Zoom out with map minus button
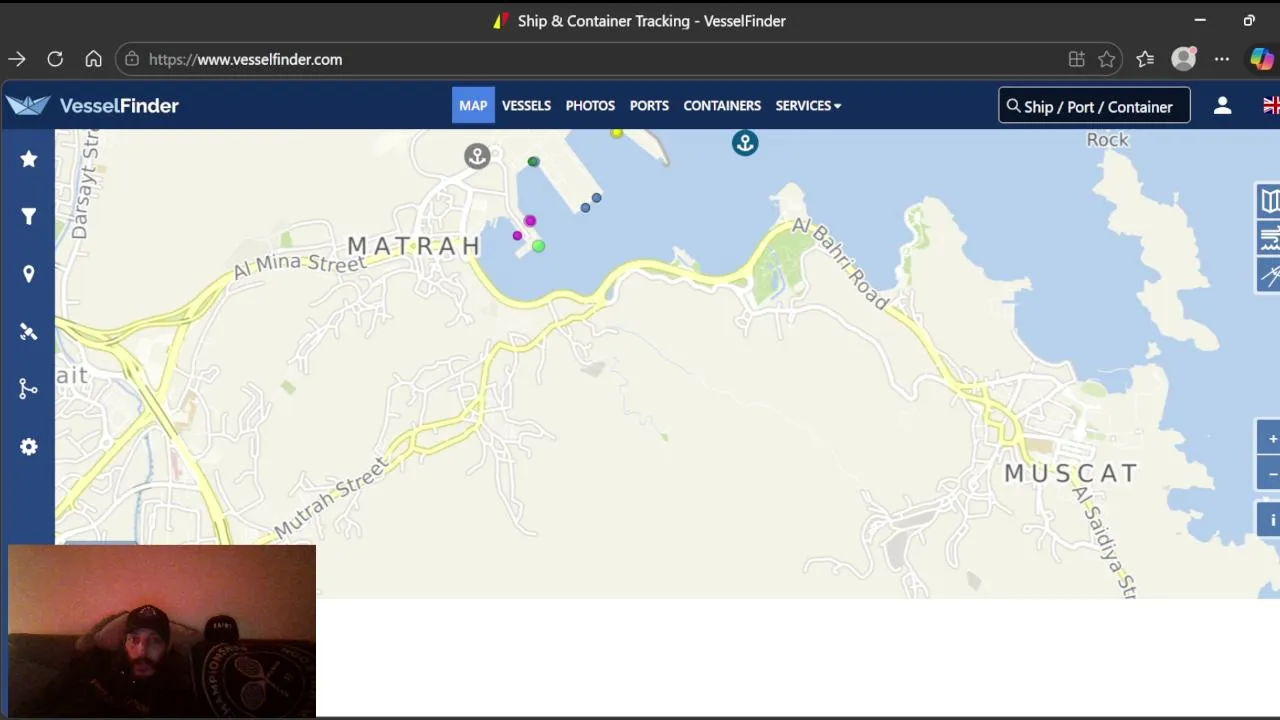 pos(1271,473)
